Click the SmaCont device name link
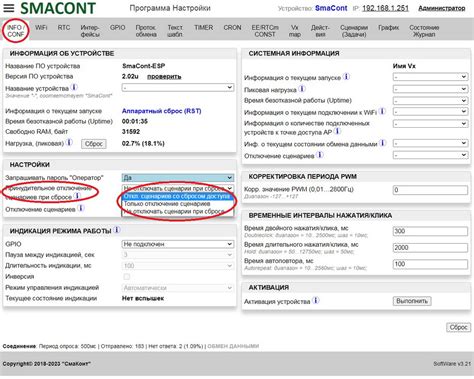Viewport: 474px width, 379px height. 331,8
